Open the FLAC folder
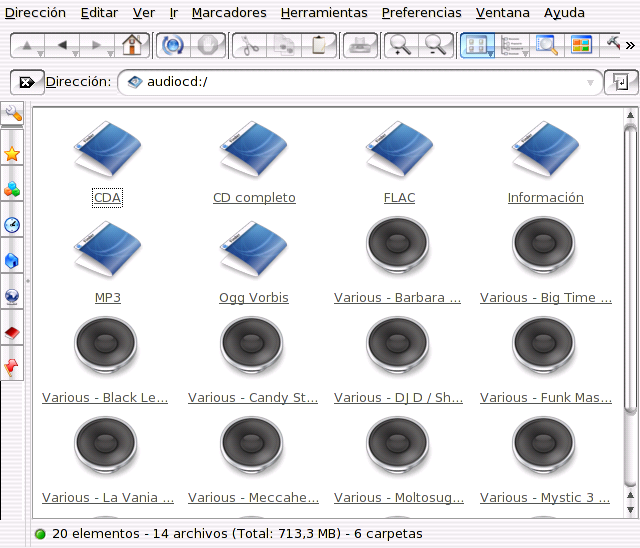The width and height of the screenshot is (640, 548). [x=399, y=161]
